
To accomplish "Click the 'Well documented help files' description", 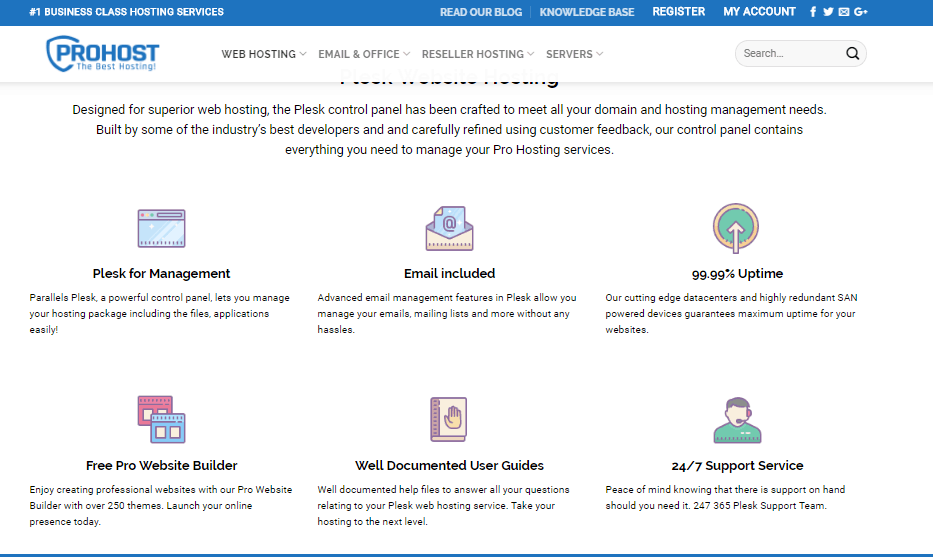I will (x=443, y=506).
